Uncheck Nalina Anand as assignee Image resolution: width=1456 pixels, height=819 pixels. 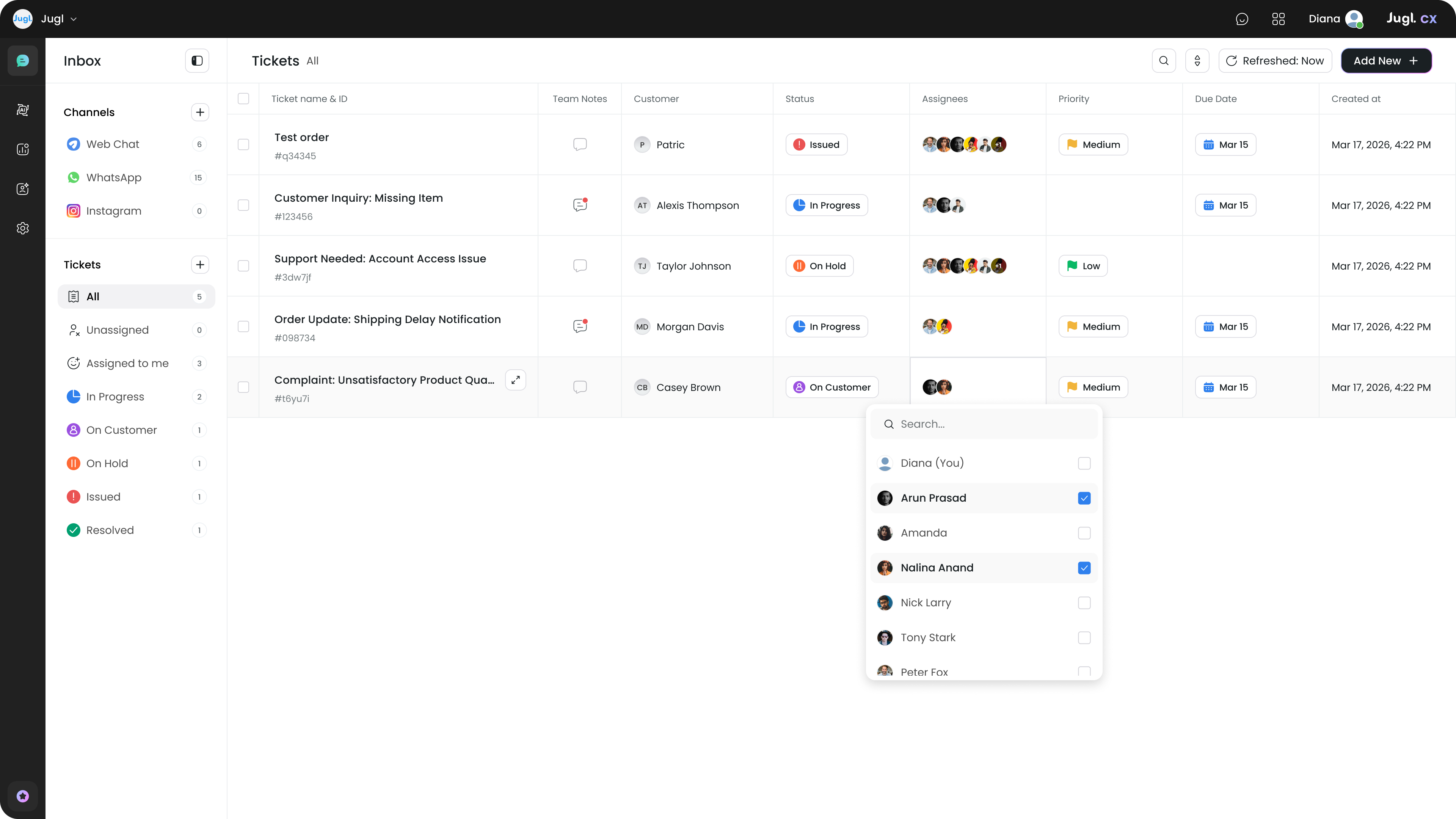[x=1084, y=568]
